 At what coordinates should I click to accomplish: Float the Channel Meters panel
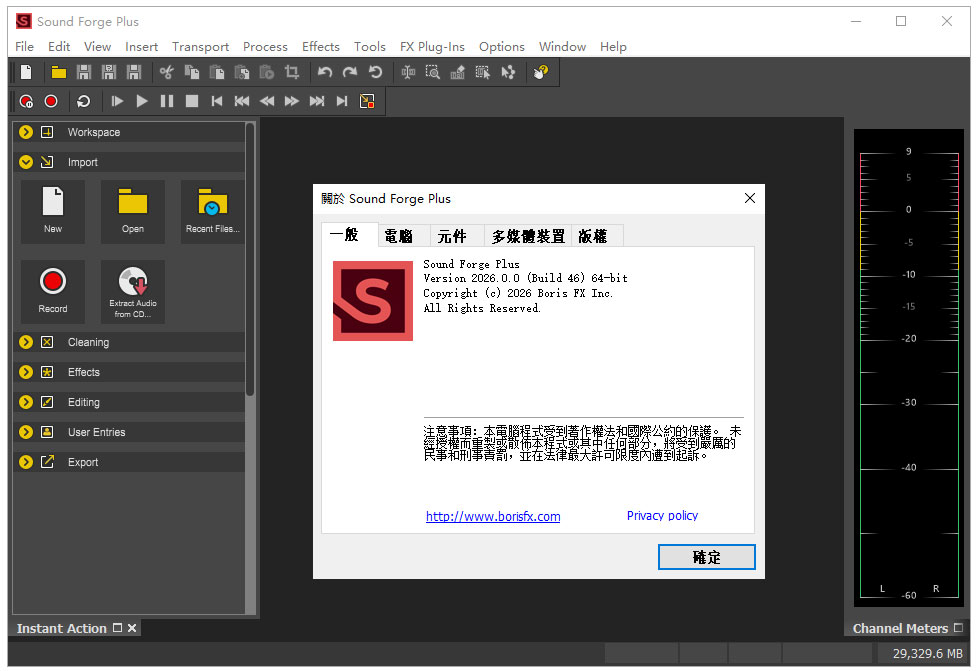click(958, 628)
